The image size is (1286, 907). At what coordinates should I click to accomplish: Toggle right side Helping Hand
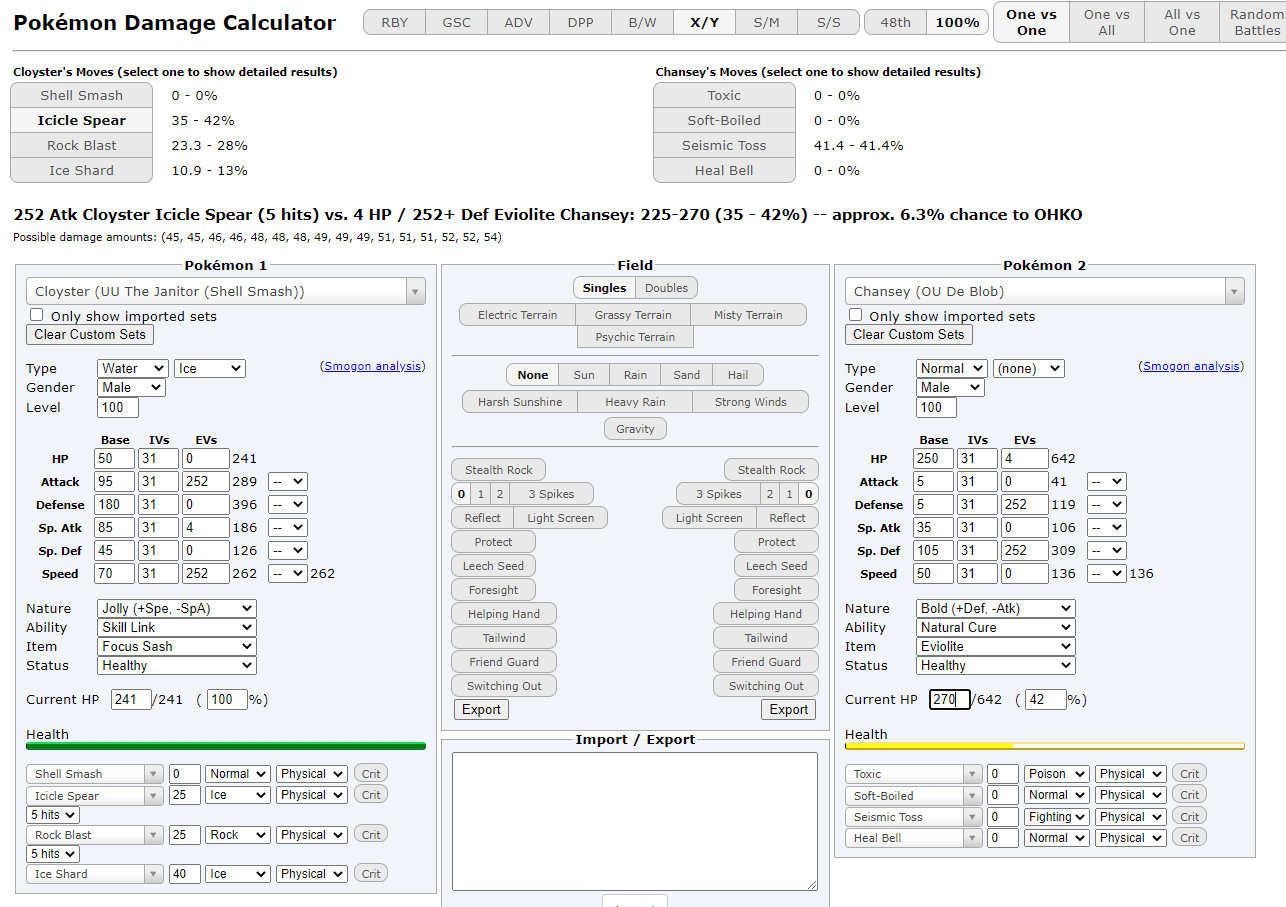(x=766, y=614)
